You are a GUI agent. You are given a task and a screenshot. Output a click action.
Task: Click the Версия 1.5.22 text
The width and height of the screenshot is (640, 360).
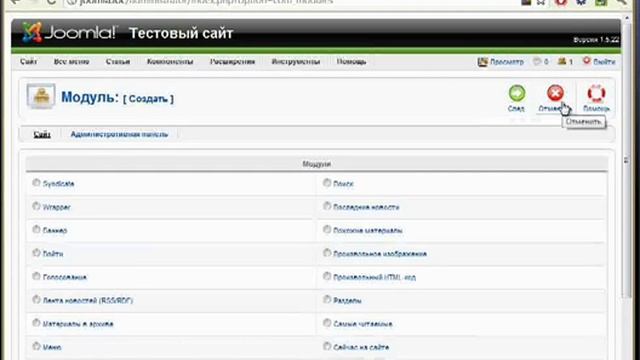tap(596, 40)
